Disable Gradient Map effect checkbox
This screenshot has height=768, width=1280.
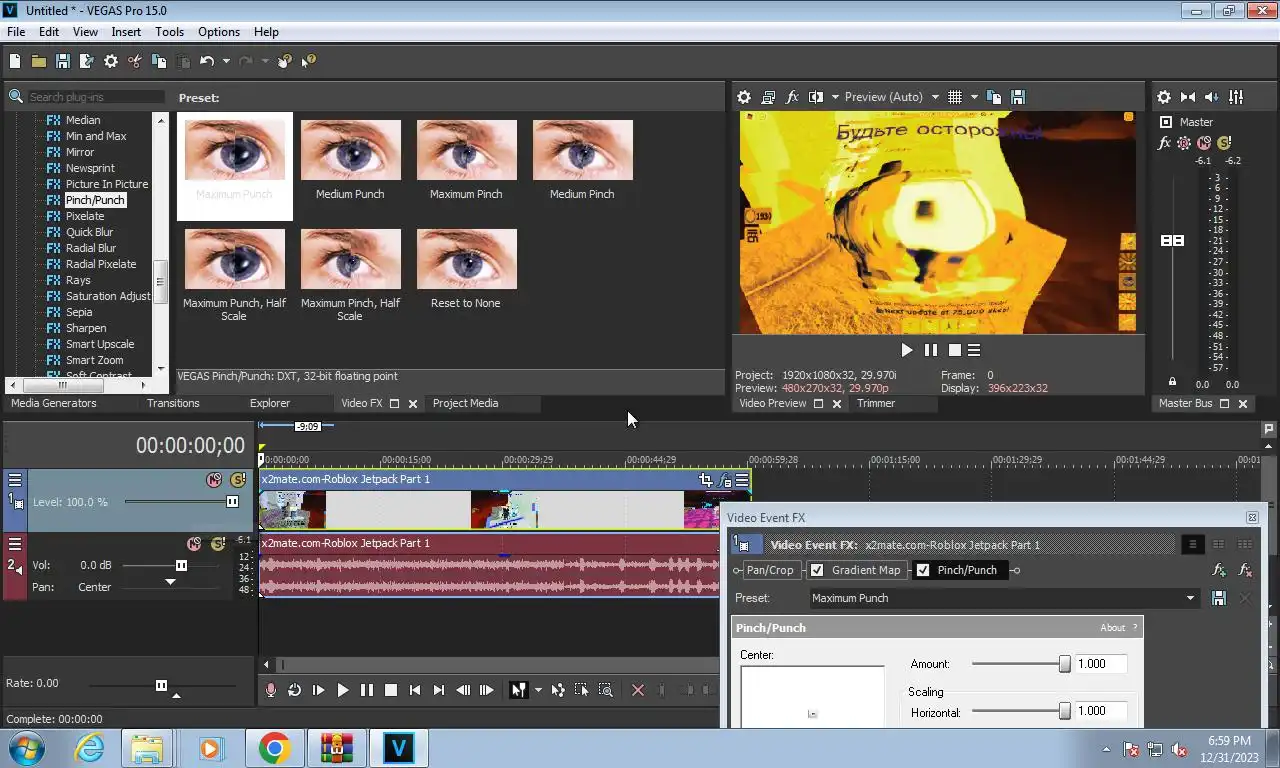(x=817, y=570)
